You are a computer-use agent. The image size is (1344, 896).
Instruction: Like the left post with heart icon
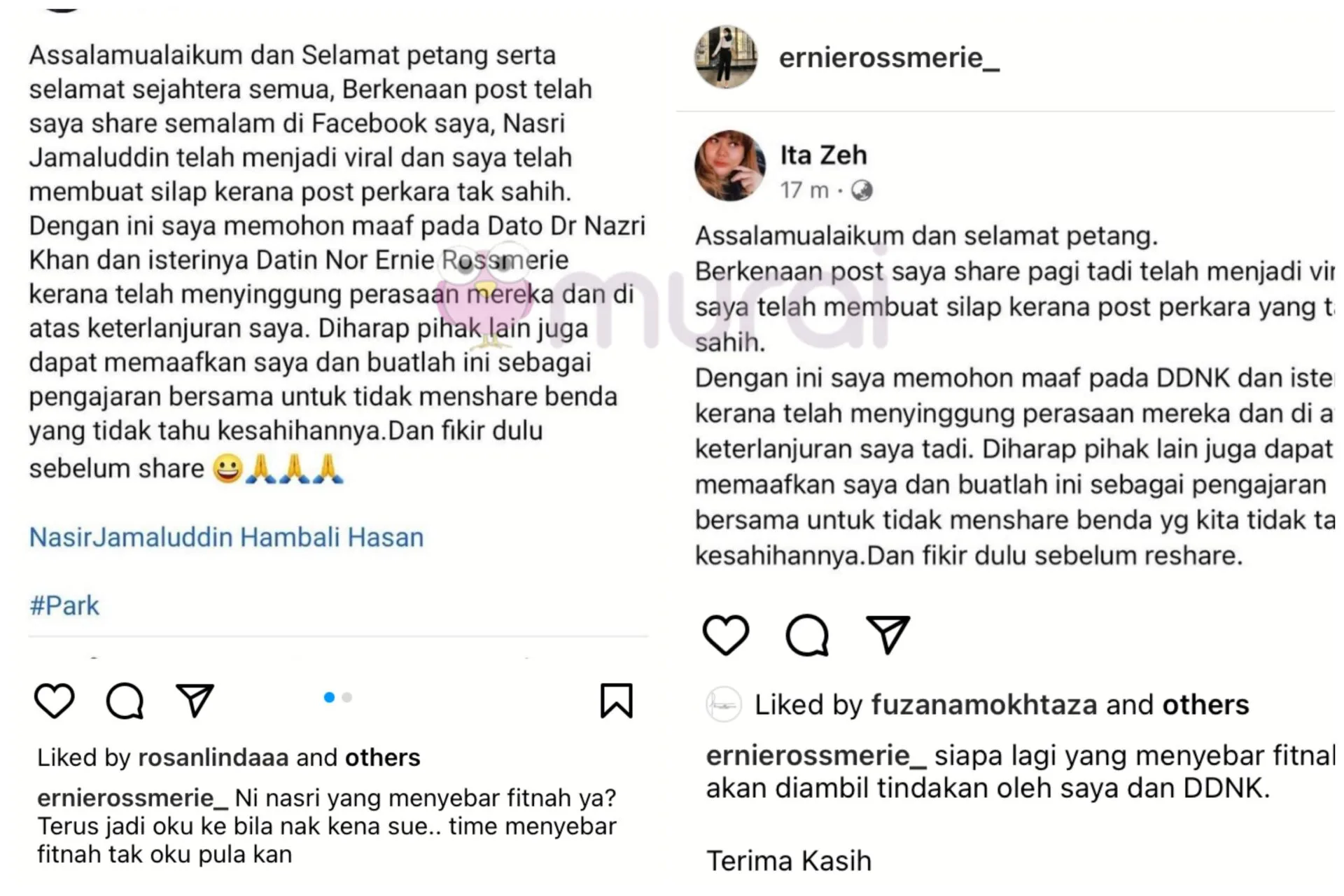55,700
